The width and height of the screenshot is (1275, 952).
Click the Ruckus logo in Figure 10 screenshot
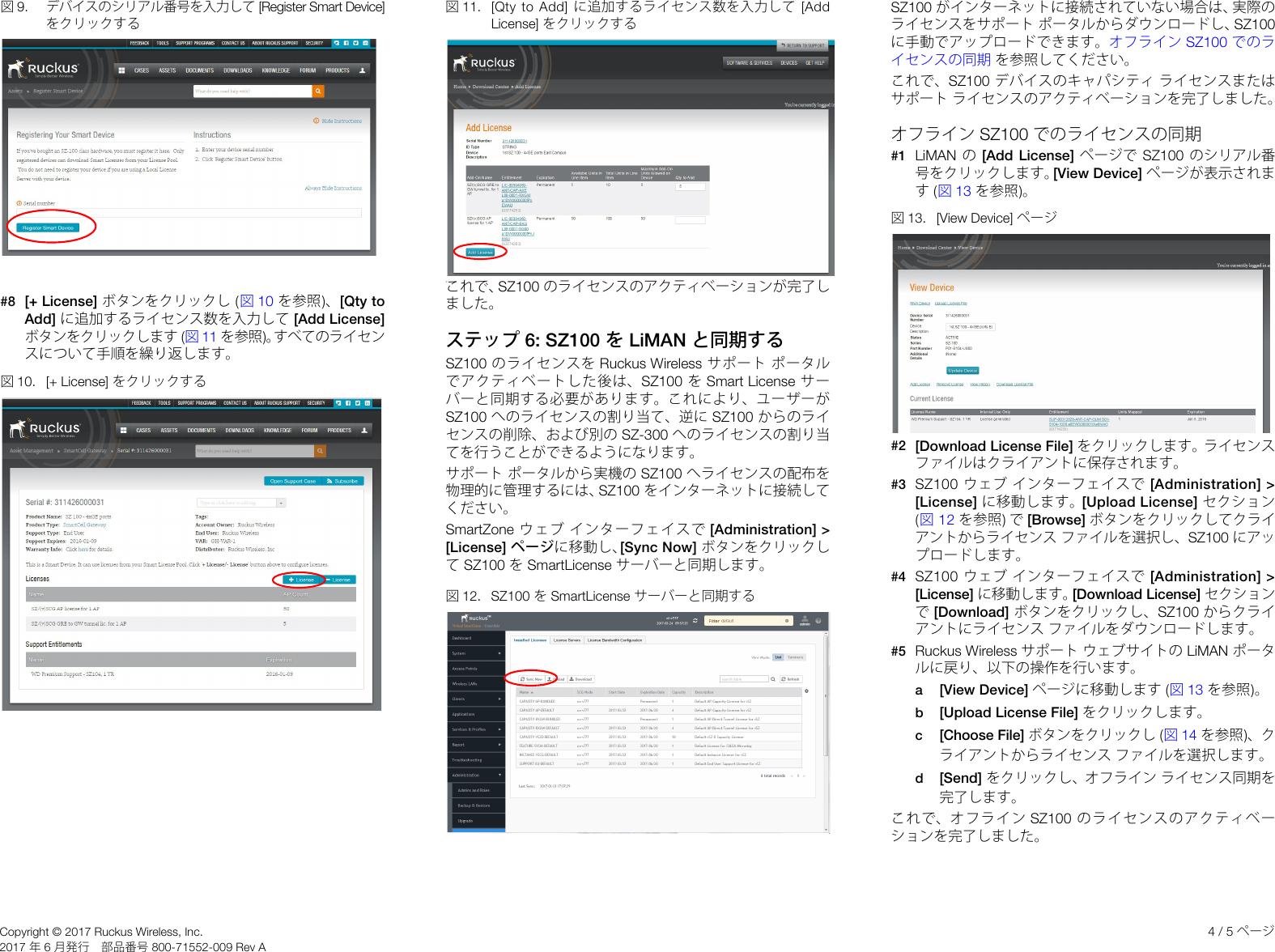pyautogui.click(x=45, y=429)
